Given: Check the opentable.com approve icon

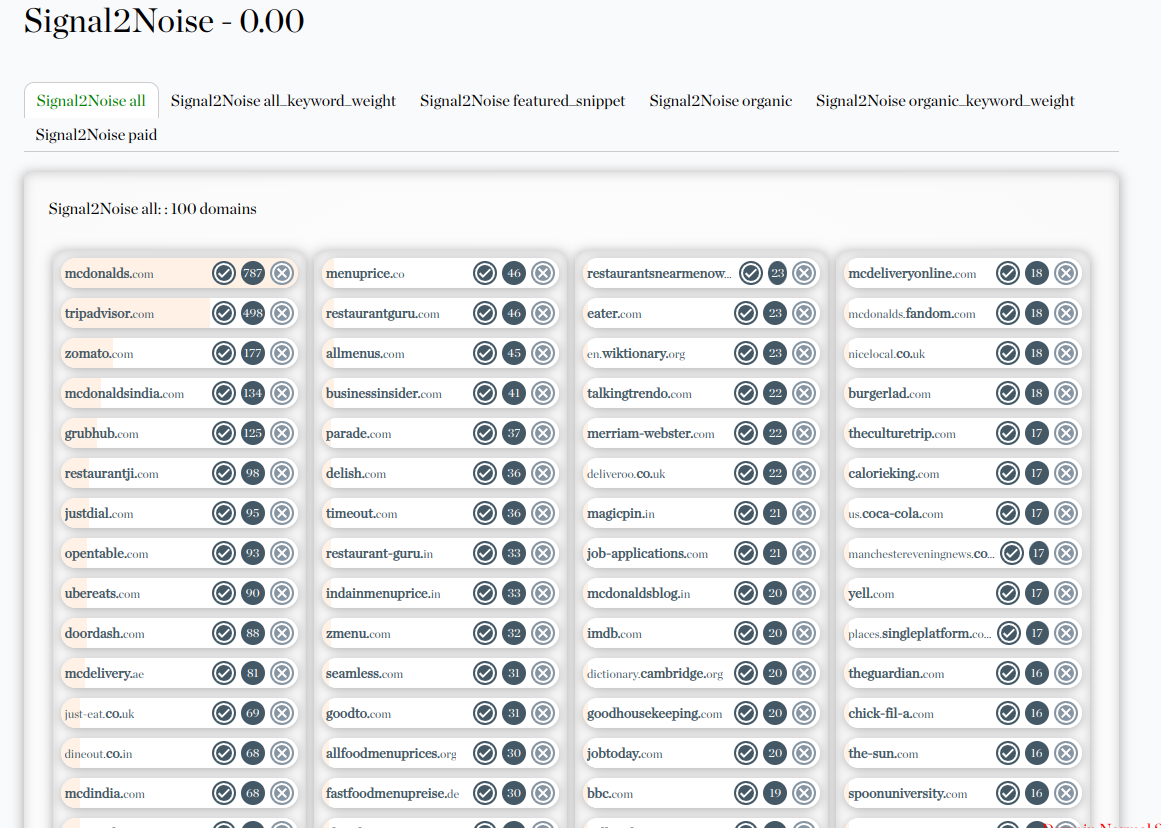Looking at the screenshot, I should [224, 553].
